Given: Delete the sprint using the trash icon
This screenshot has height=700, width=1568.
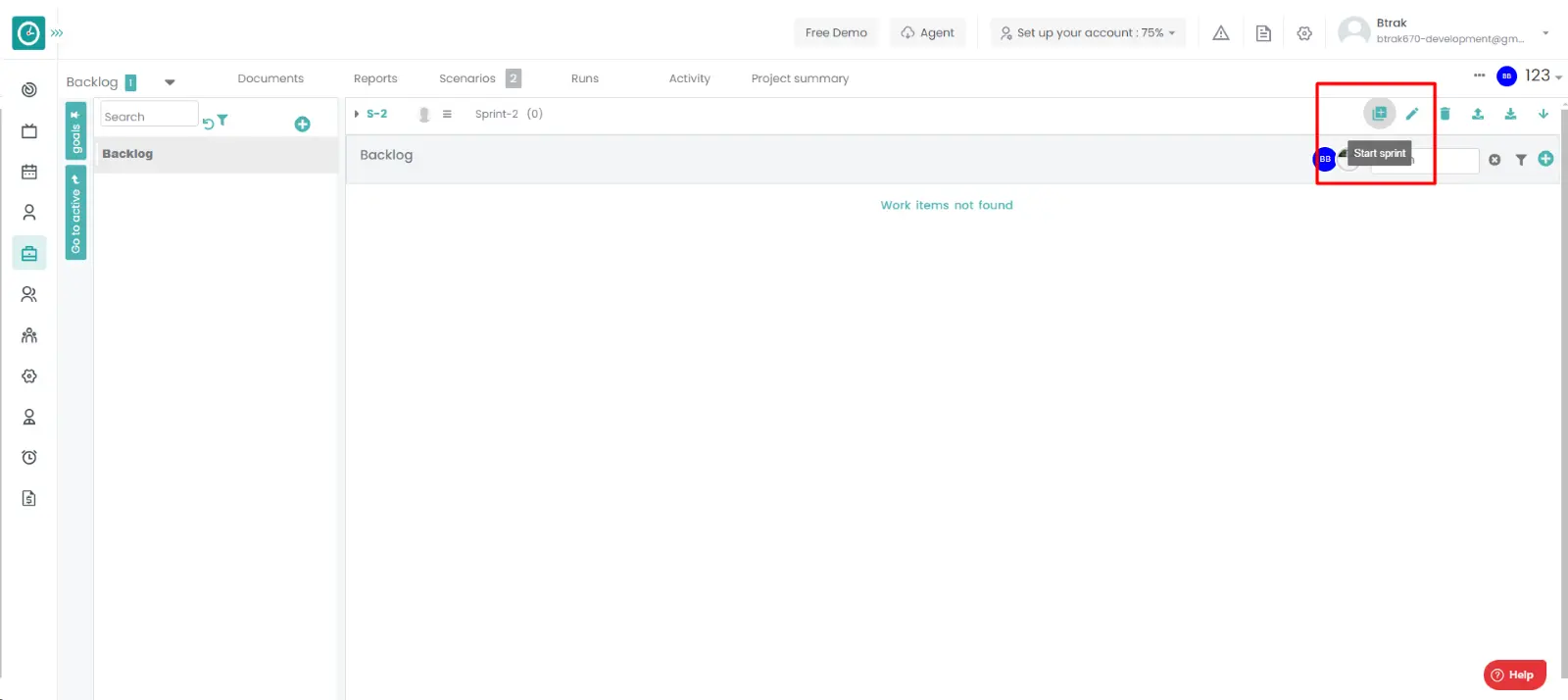Looking at the screenshot, I should [1445, 114].
